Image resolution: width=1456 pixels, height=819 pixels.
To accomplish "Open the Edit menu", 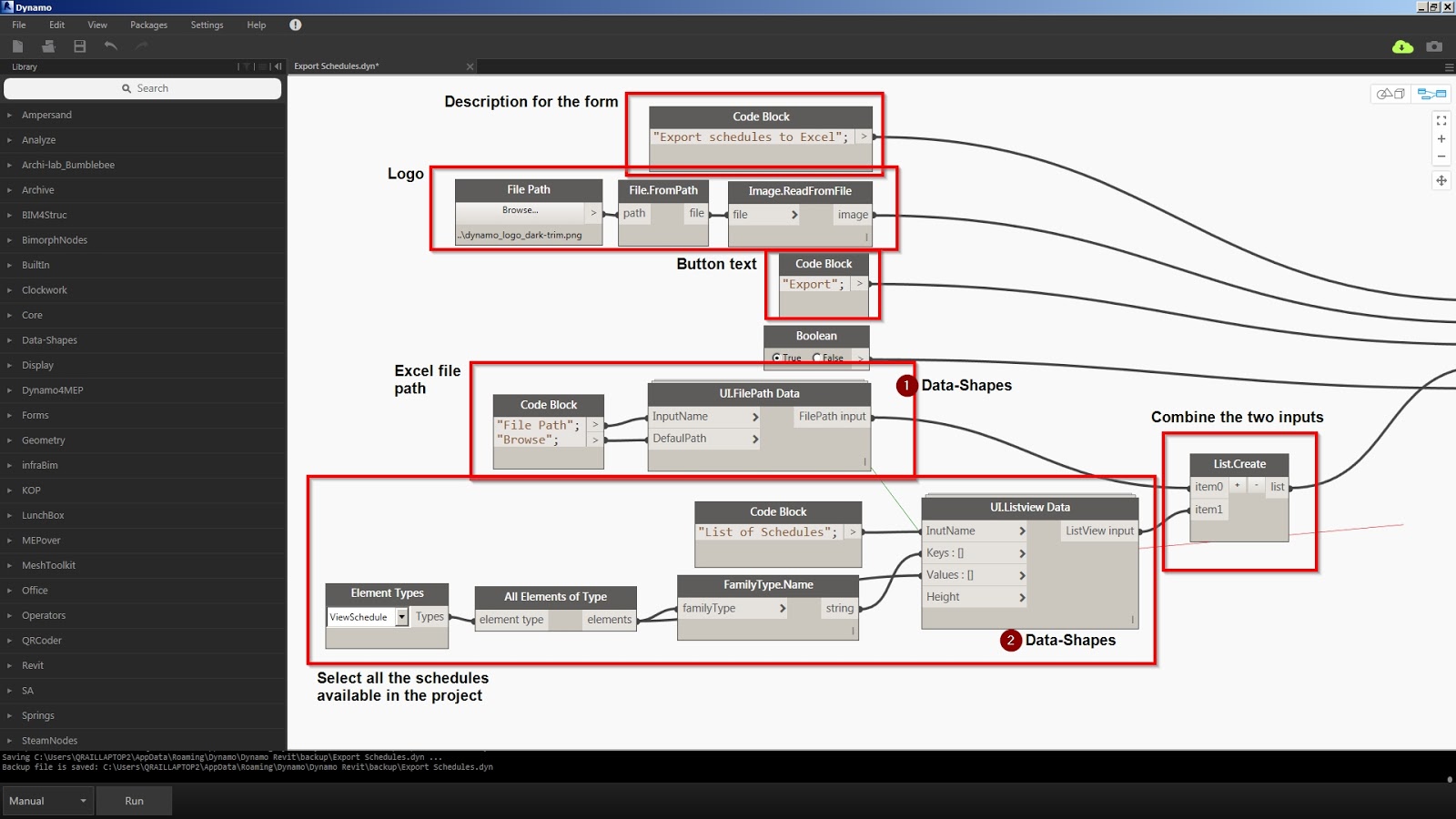I will 56,25.
